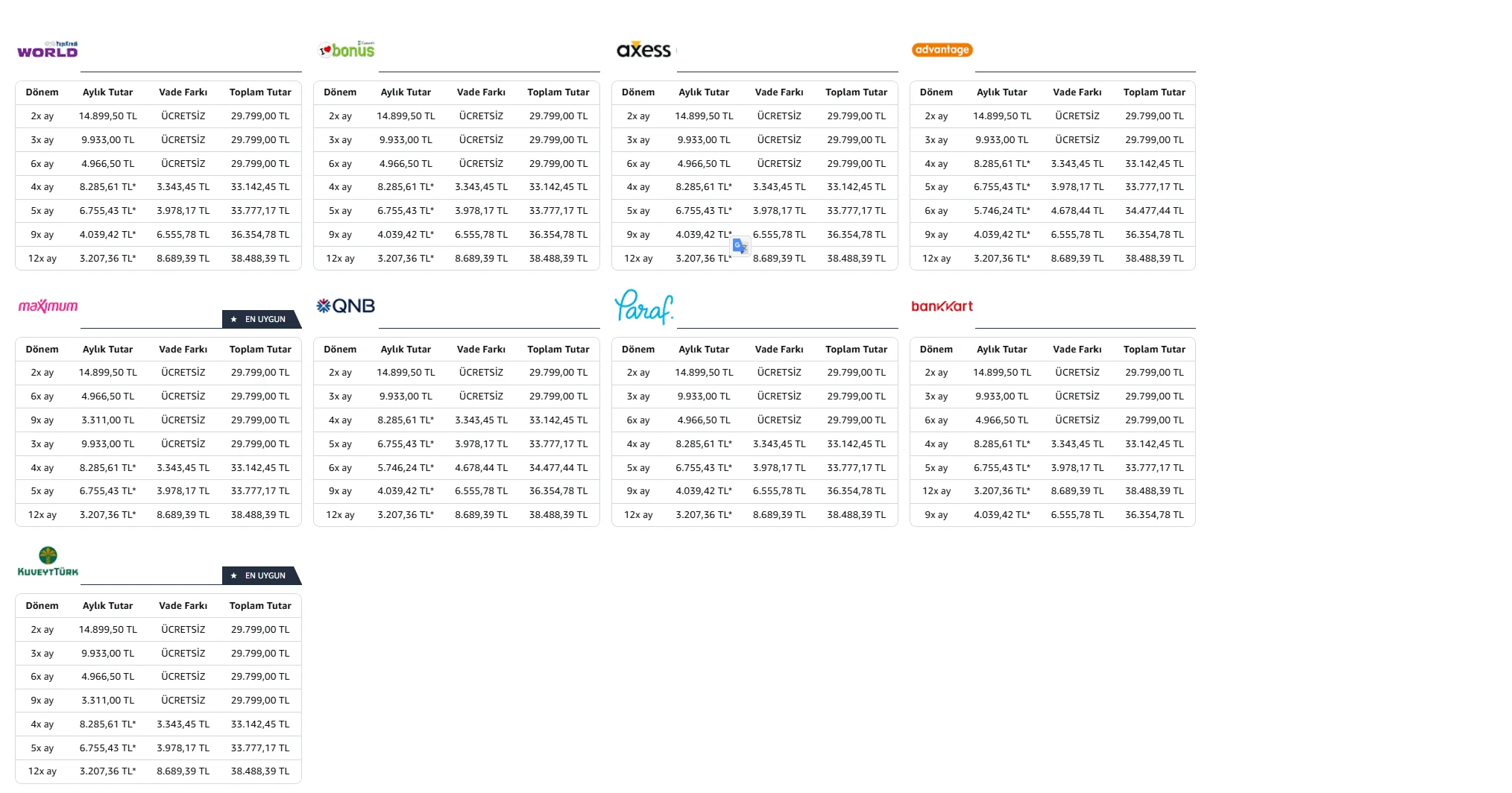Click Toplam Tutar header in Kuveyt Türk table
Screen dimensions: 1512x793
260,606
